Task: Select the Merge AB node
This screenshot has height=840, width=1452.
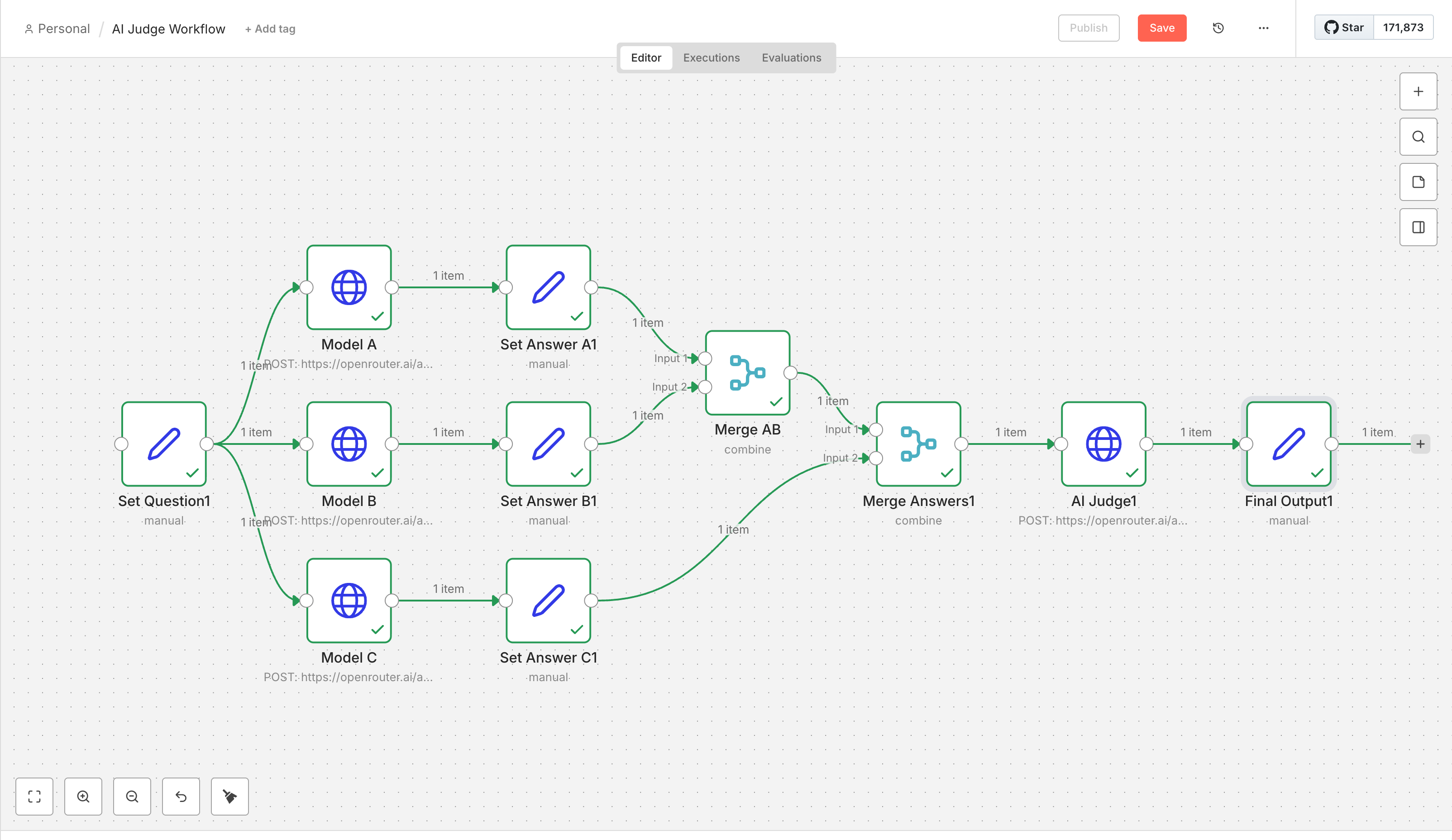Action: [747, 372]
